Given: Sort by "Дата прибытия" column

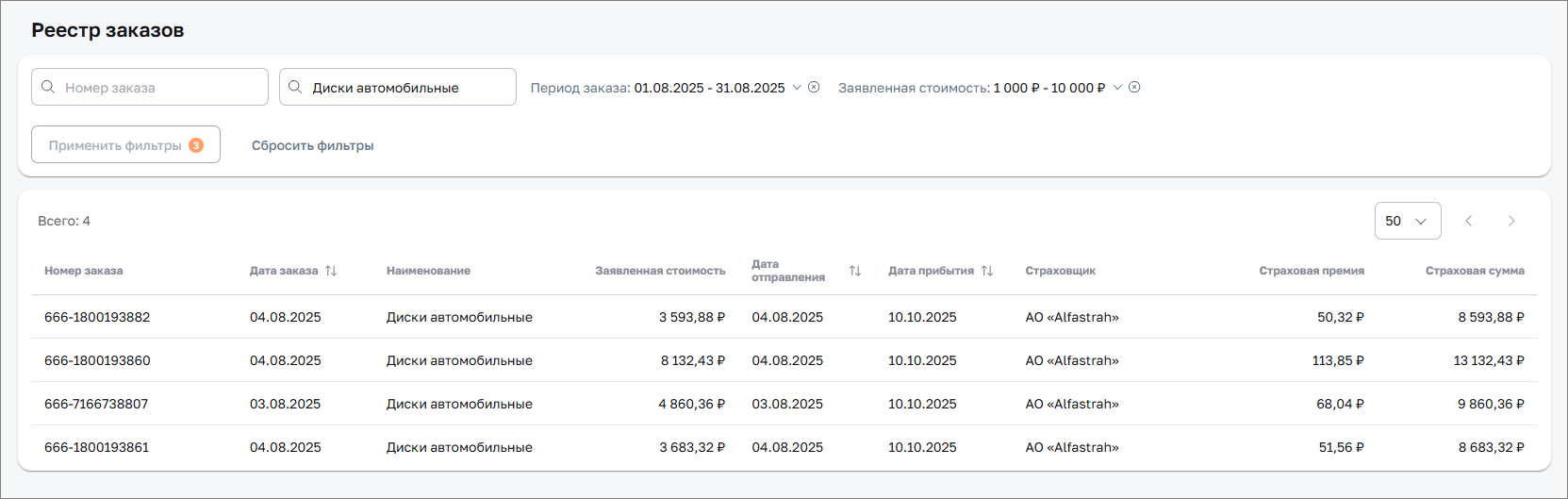Looking at the screenshot, I should pos(987,271).
